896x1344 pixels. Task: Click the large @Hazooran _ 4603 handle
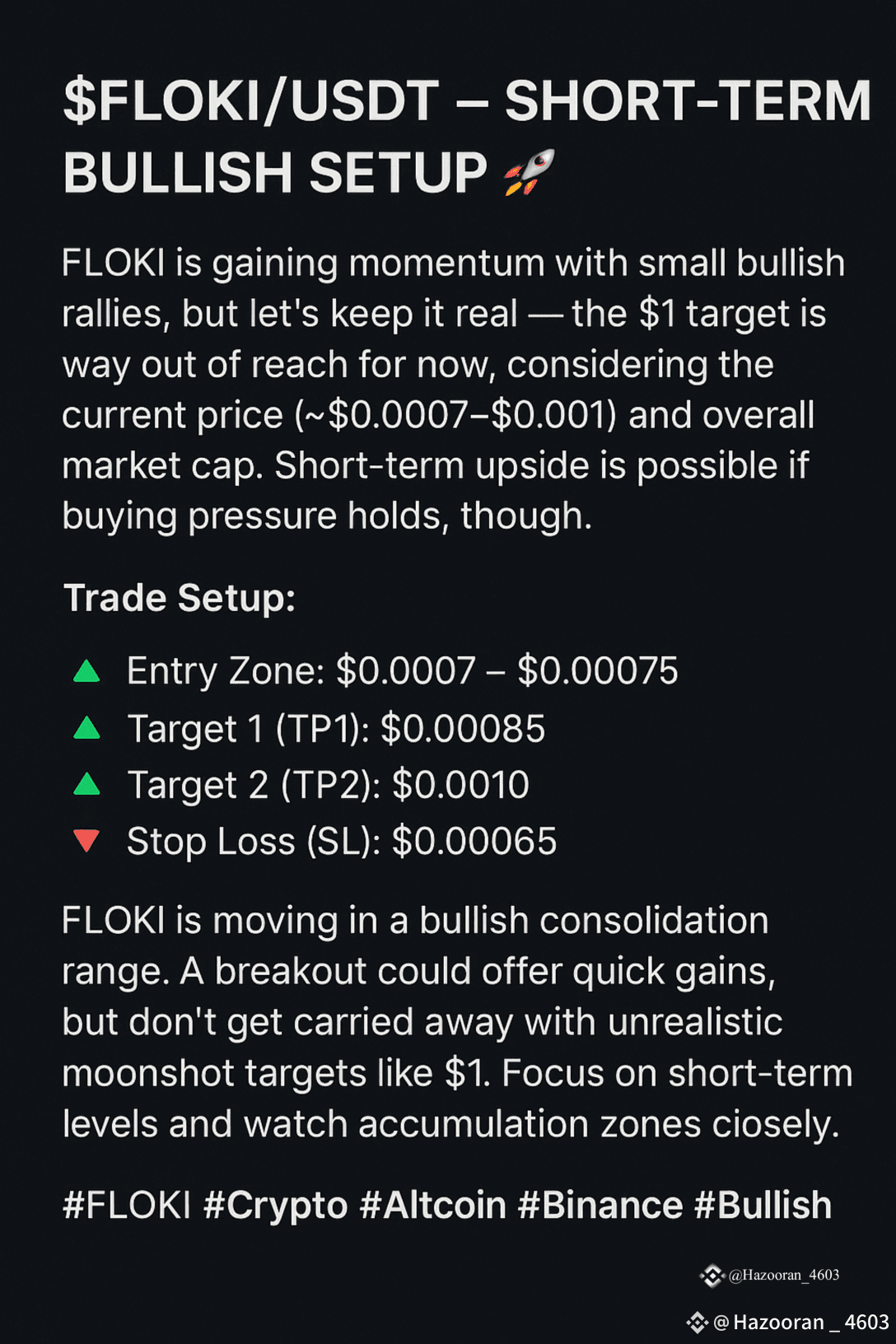[801, 1323]
